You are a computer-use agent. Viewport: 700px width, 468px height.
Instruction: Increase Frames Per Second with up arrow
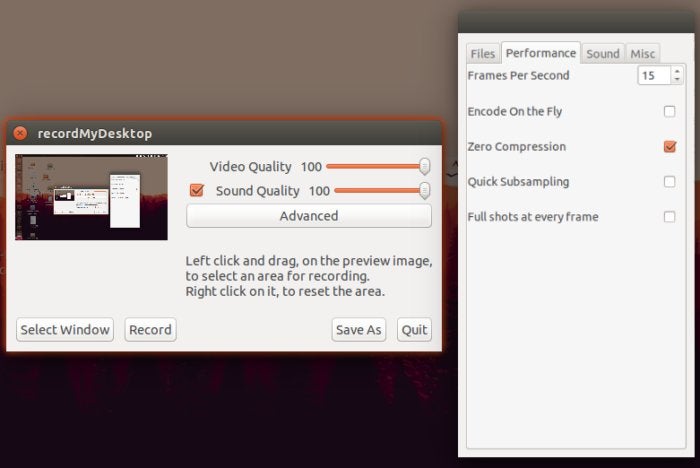[x=677, y=71]
